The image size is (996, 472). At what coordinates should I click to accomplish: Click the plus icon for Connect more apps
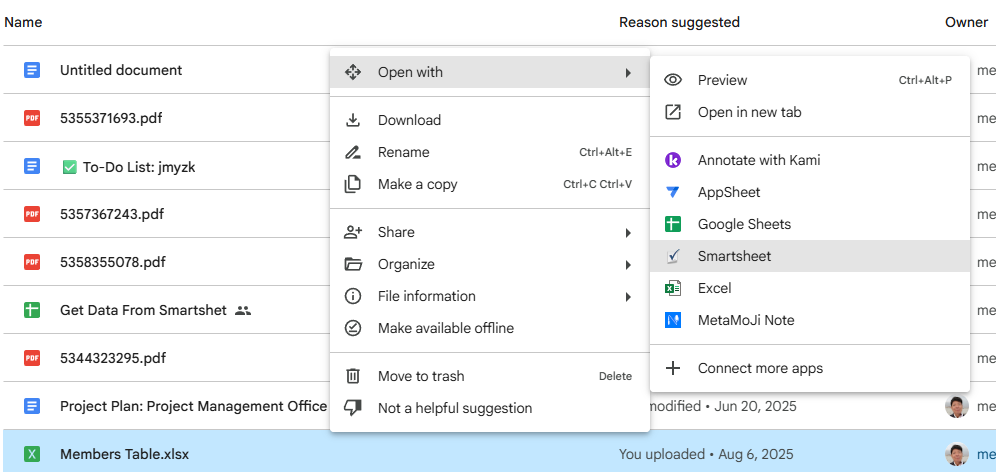[673, 368]
